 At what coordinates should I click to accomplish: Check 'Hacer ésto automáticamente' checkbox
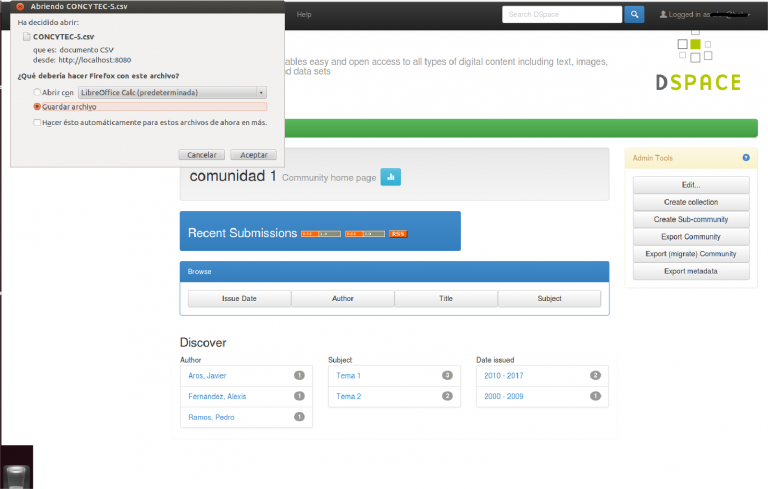coord(36,122)
